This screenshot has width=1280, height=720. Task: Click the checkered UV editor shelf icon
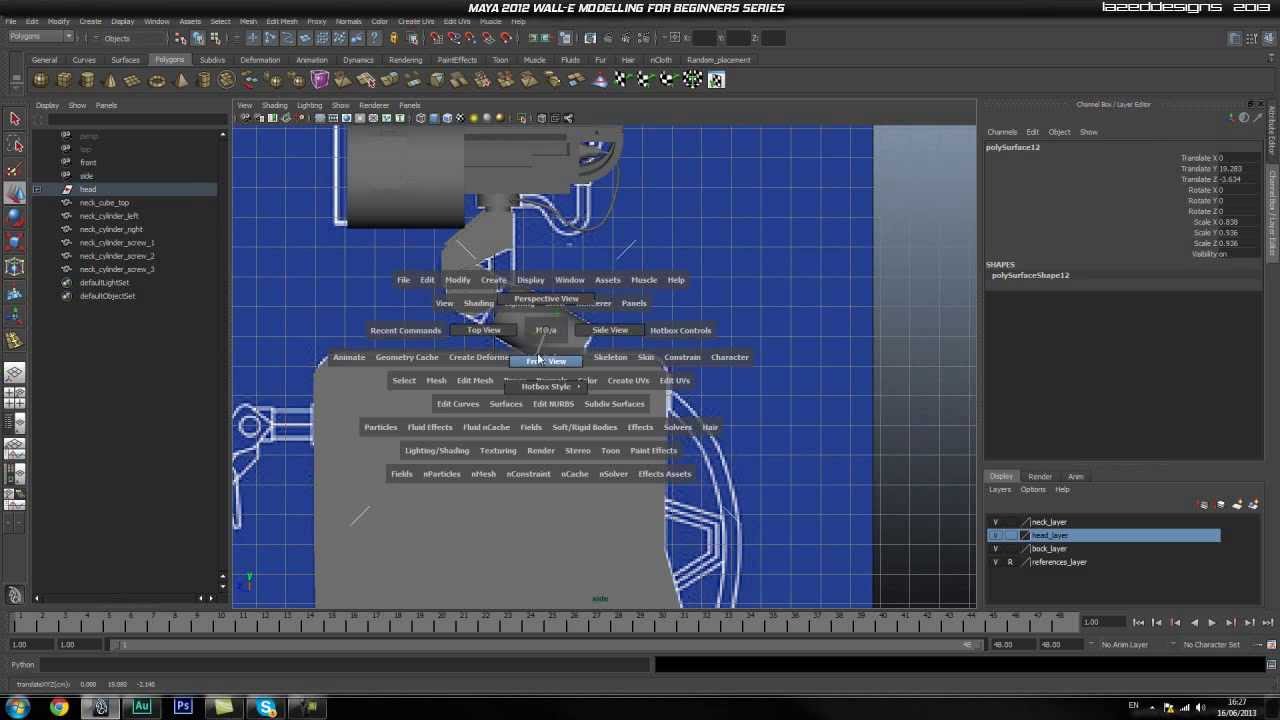pyautogui.click(x=716, y=80)
